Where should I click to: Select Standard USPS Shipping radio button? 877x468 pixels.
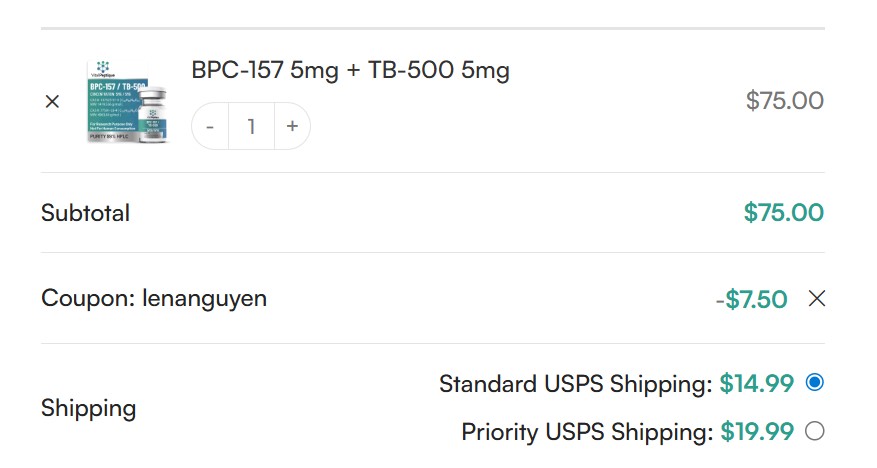tap(814, 382)
